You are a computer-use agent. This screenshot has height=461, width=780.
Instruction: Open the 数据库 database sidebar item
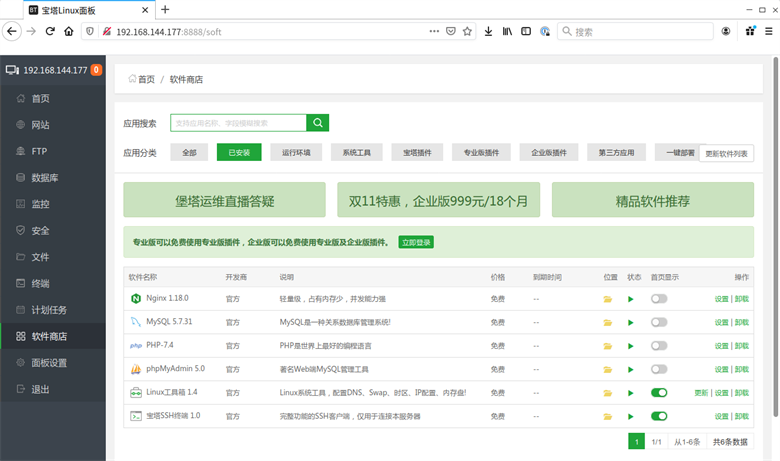(53, 178)
